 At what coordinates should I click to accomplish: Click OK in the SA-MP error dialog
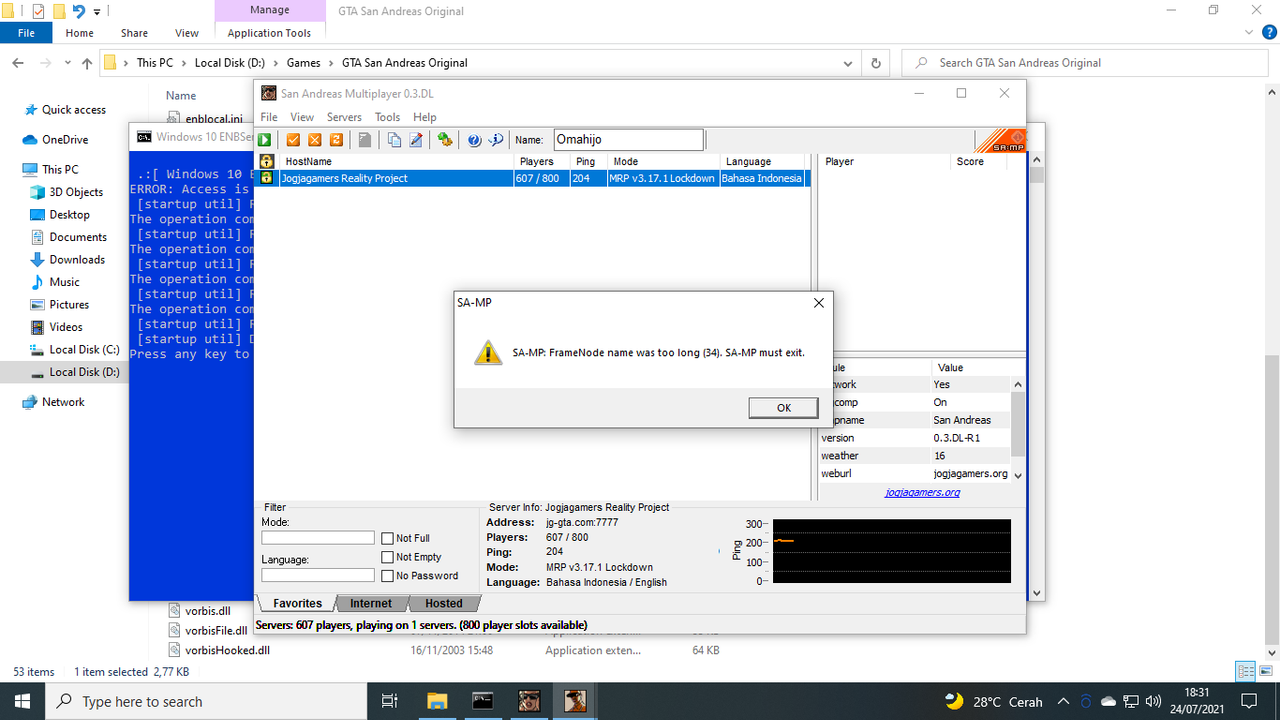point(784,407)
